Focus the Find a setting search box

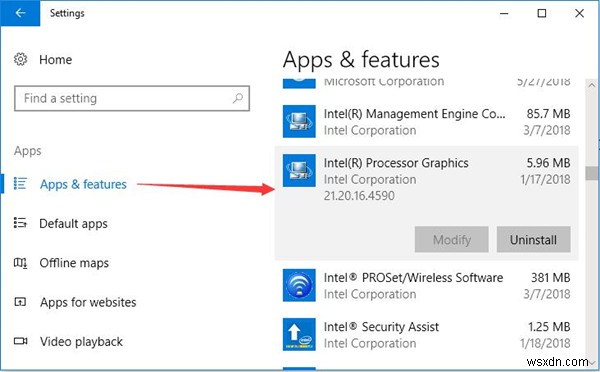click(x=132, y=98)
